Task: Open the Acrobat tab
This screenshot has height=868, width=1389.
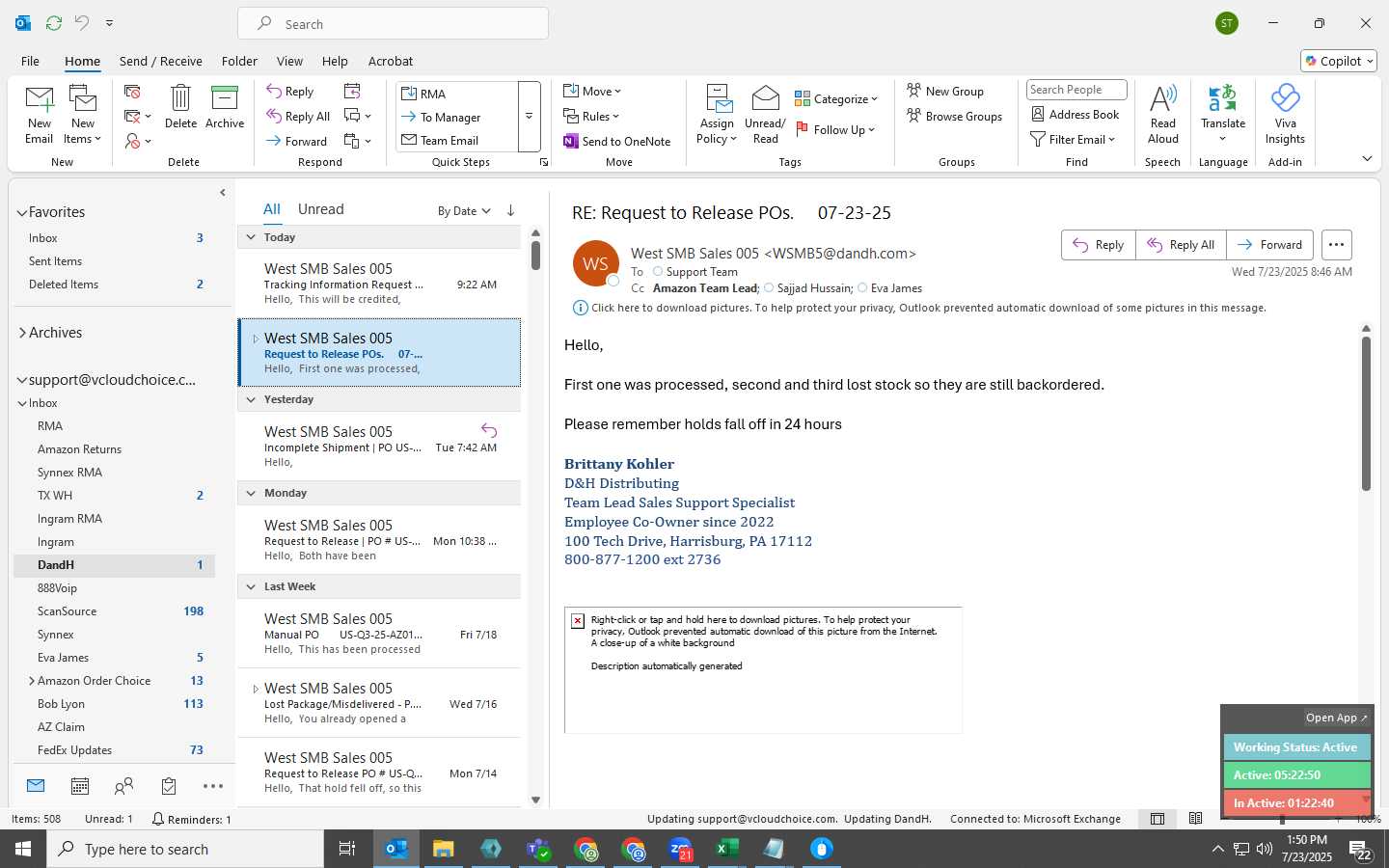Action: pyautogui.click(x=391, y=61)
